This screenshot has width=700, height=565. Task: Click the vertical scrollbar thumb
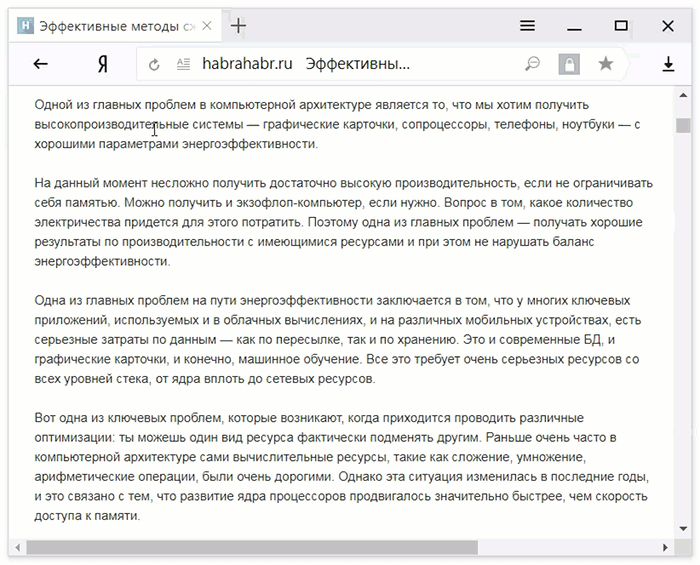pos(683,125)
